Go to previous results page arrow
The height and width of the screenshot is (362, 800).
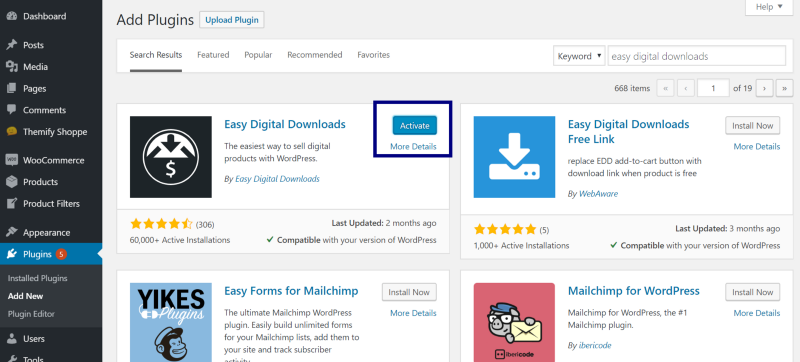click(x=686, y=88)
